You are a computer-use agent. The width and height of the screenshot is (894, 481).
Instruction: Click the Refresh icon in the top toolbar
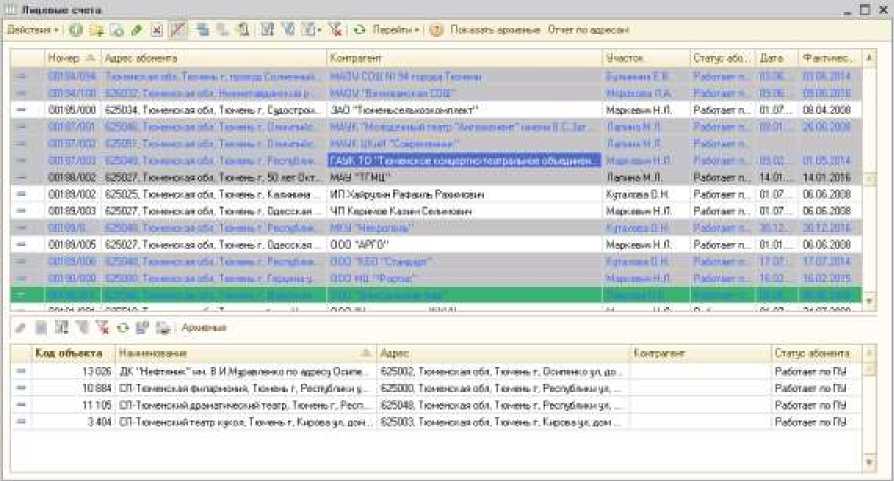(360, 30)
